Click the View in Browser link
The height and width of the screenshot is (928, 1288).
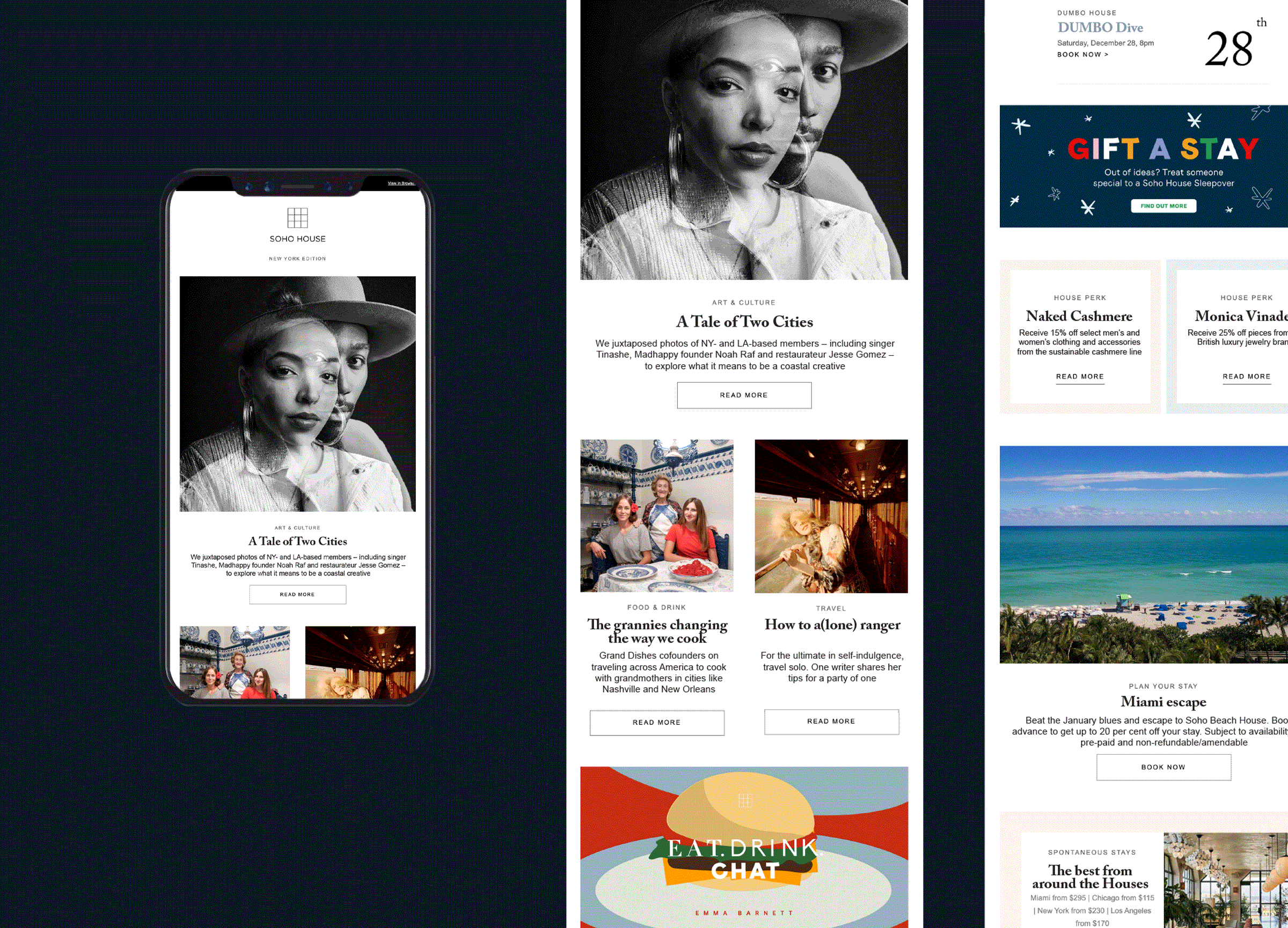click(400, 183)
